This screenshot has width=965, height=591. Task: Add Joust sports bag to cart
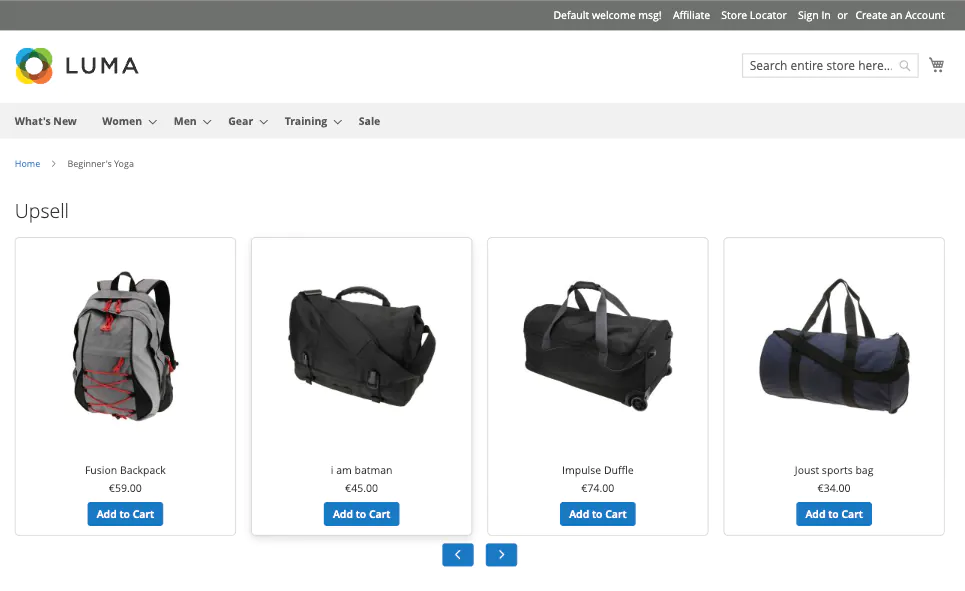(x=834, y=514)
